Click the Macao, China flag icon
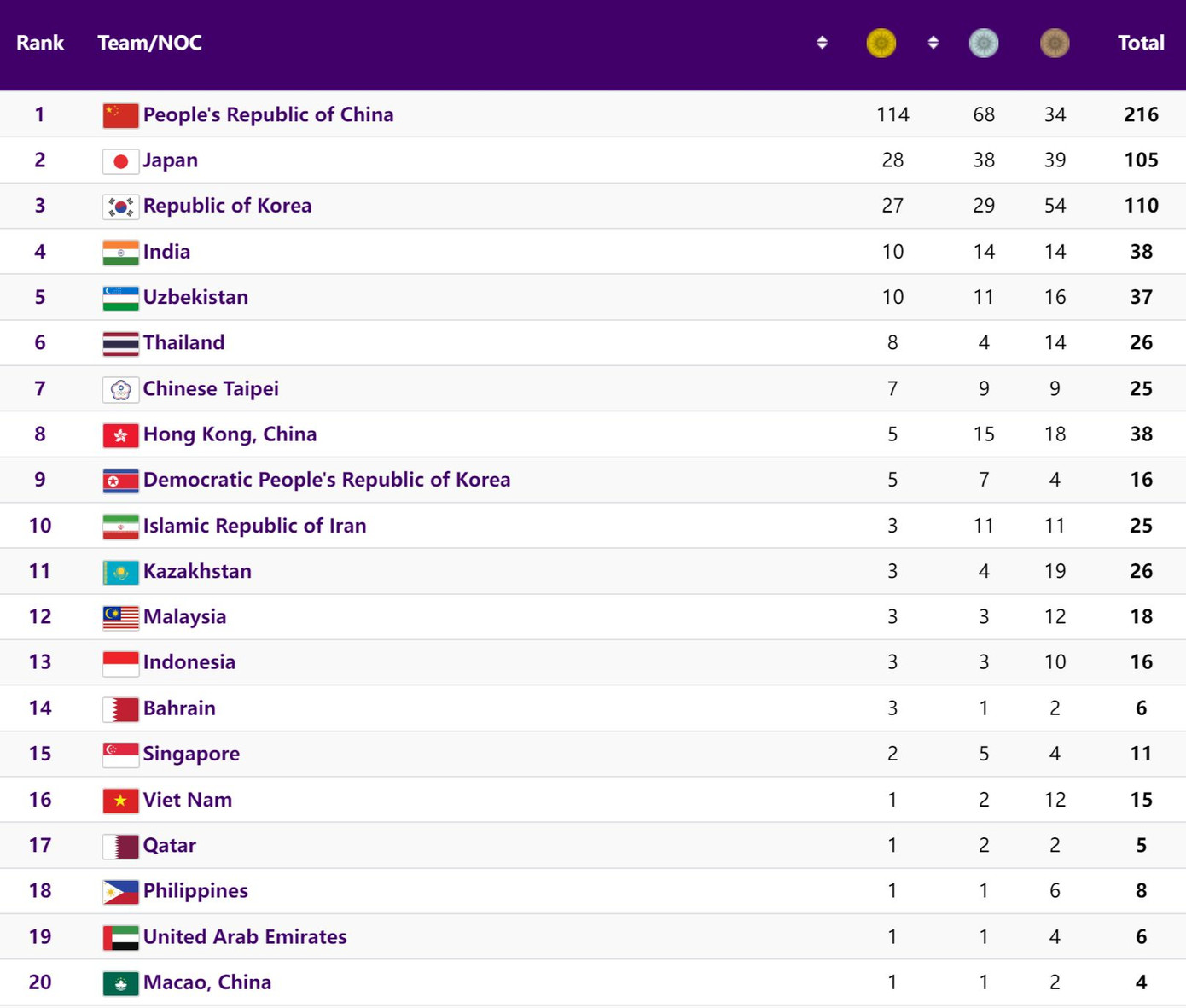Screen dimensions: 1186x1008 119,982
